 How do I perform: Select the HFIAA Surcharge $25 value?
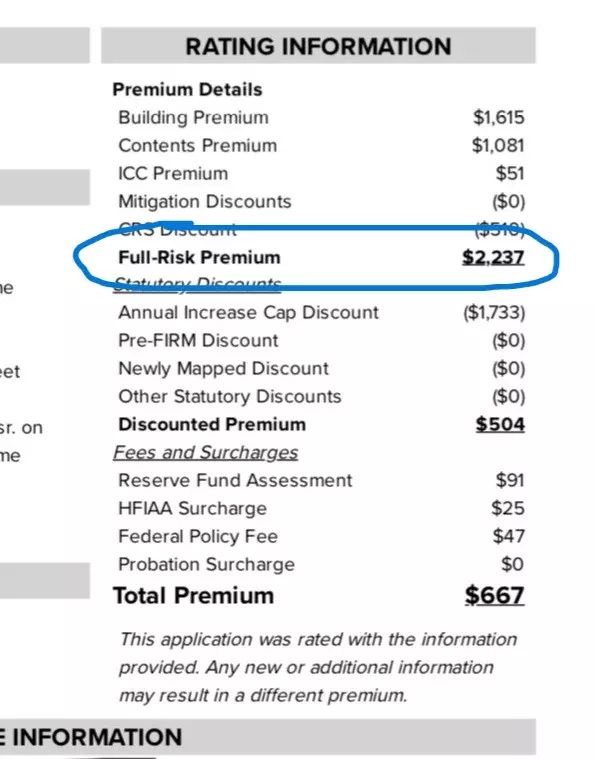(508, 508)
